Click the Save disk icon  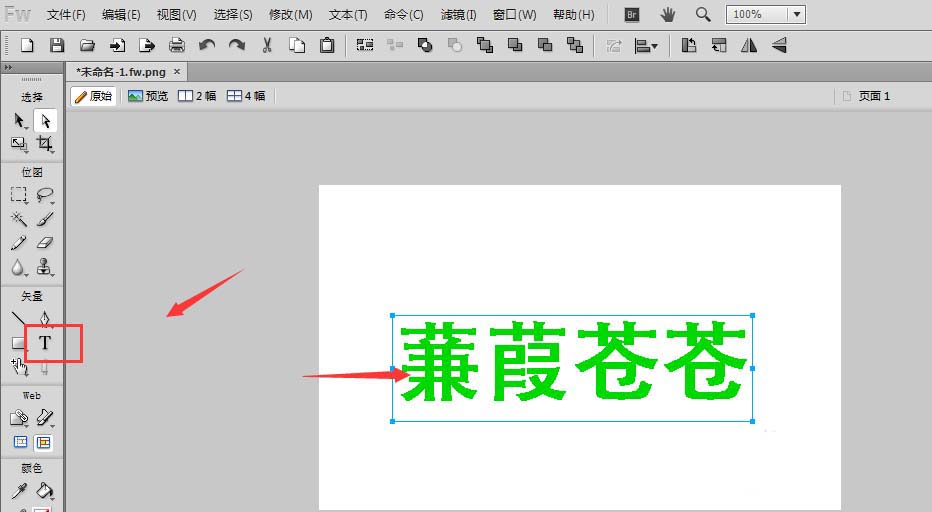point(57,45)
